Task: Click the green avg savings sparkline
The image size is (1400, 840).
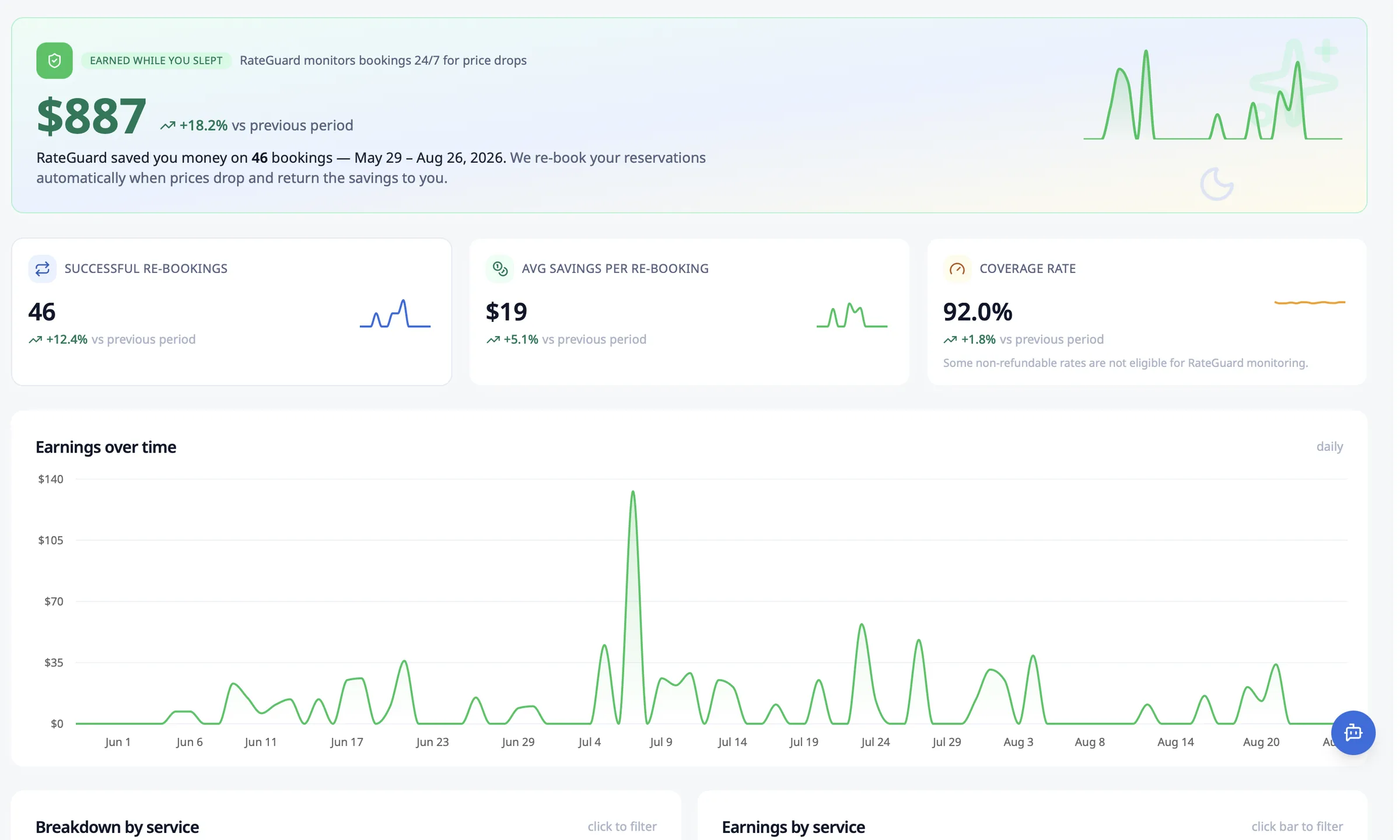Action: click(852, 315)
